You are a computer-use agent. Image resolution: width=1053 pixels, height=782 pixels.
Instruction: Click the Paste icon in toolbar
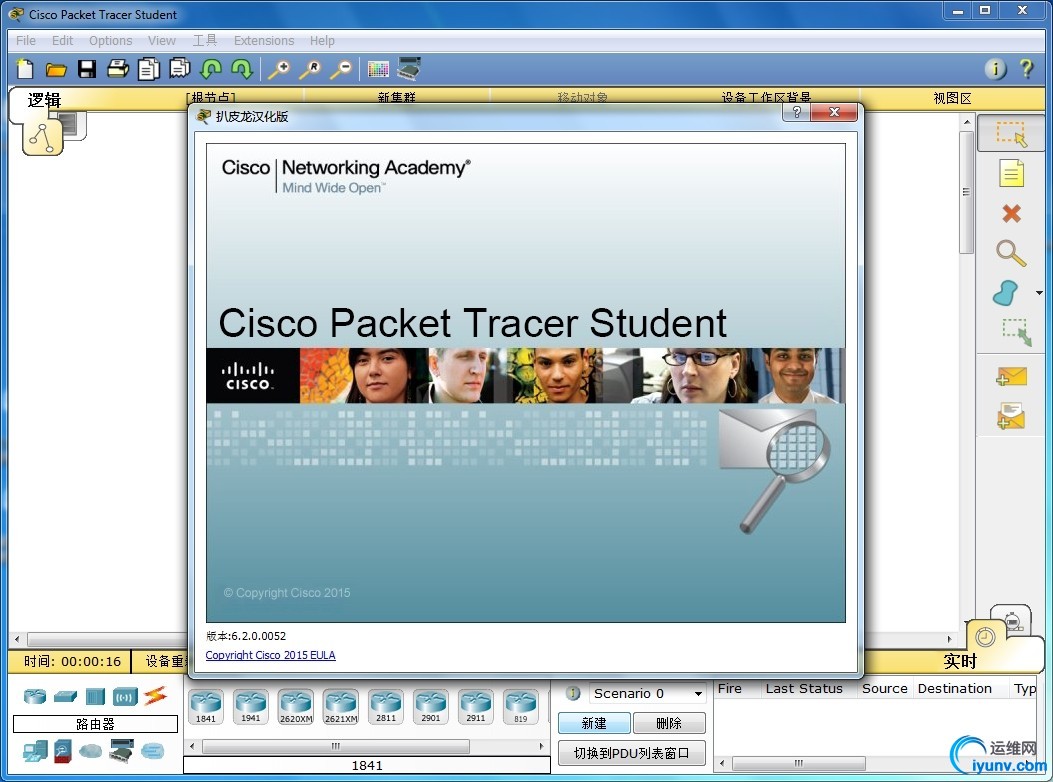point(179,69)
